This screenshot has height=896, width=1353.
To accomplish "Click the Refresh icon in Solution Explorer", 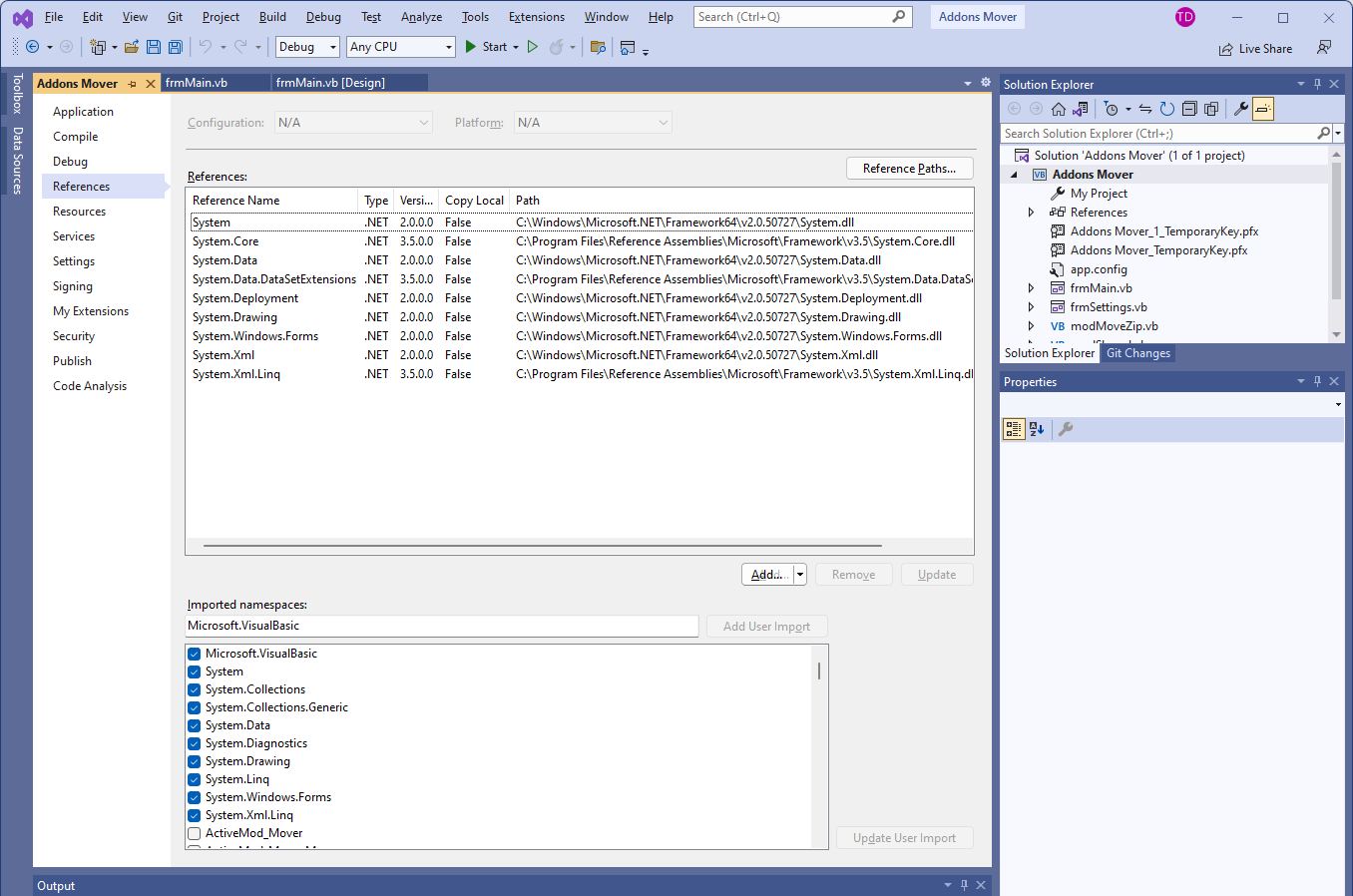I will click(x=1167, y=109).
